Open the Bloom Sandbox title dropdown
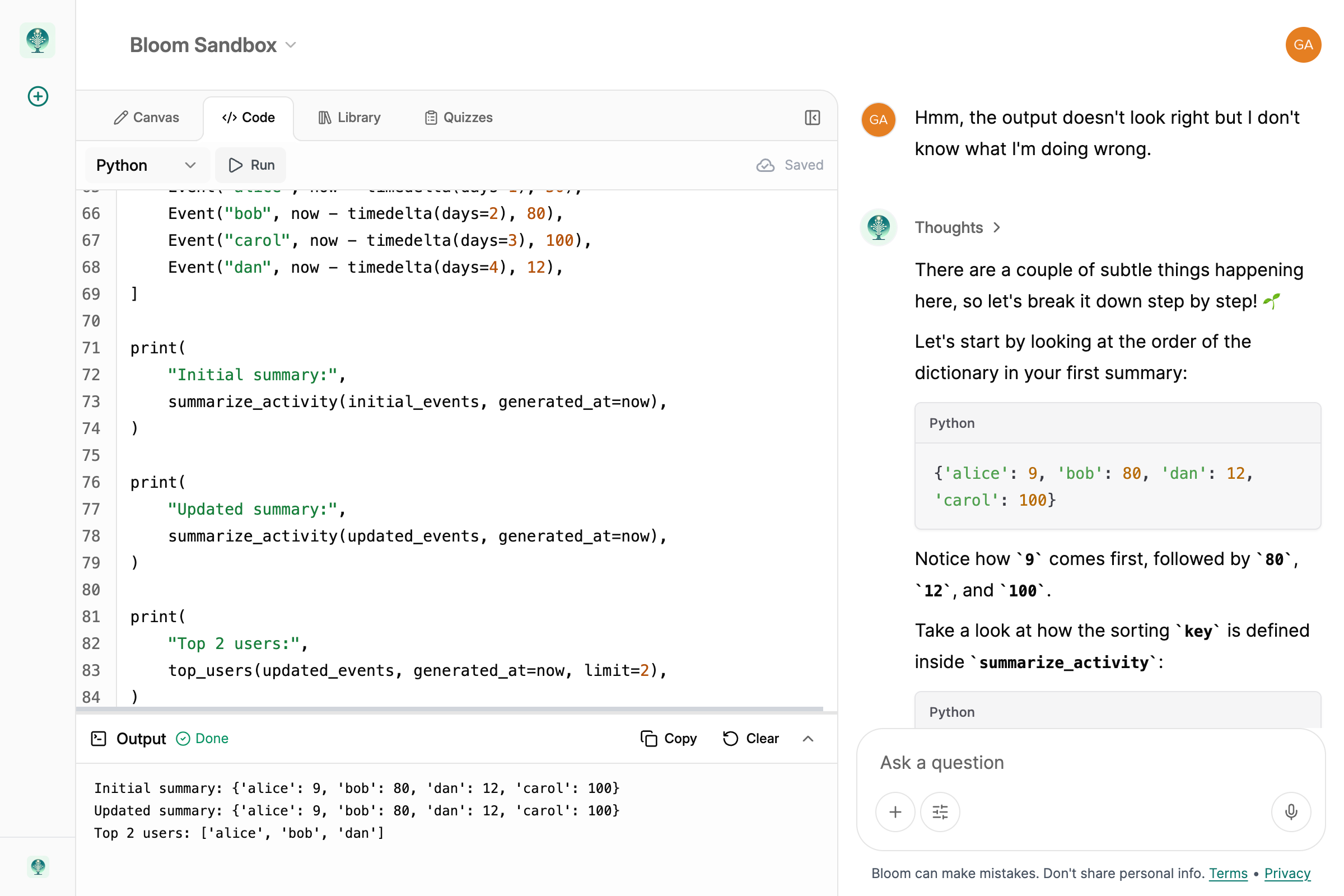This screenshot has height=896, width=1344. point(213,45)
